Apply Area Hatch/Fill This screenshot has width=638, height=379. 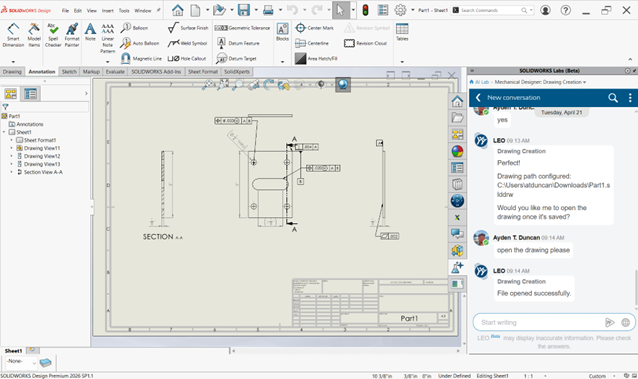tap(316, 59)
